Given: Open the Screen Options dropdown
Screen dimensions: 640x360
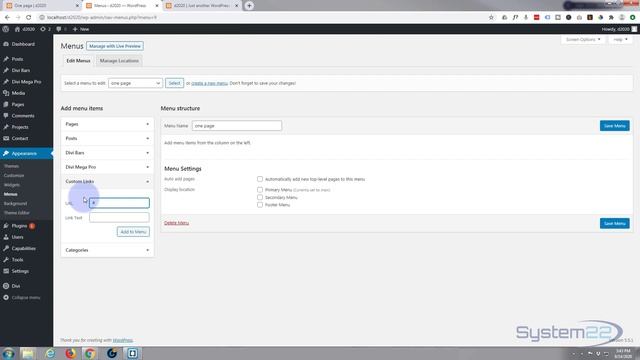Looking at the screenshot, I should (x=583, y=40).
